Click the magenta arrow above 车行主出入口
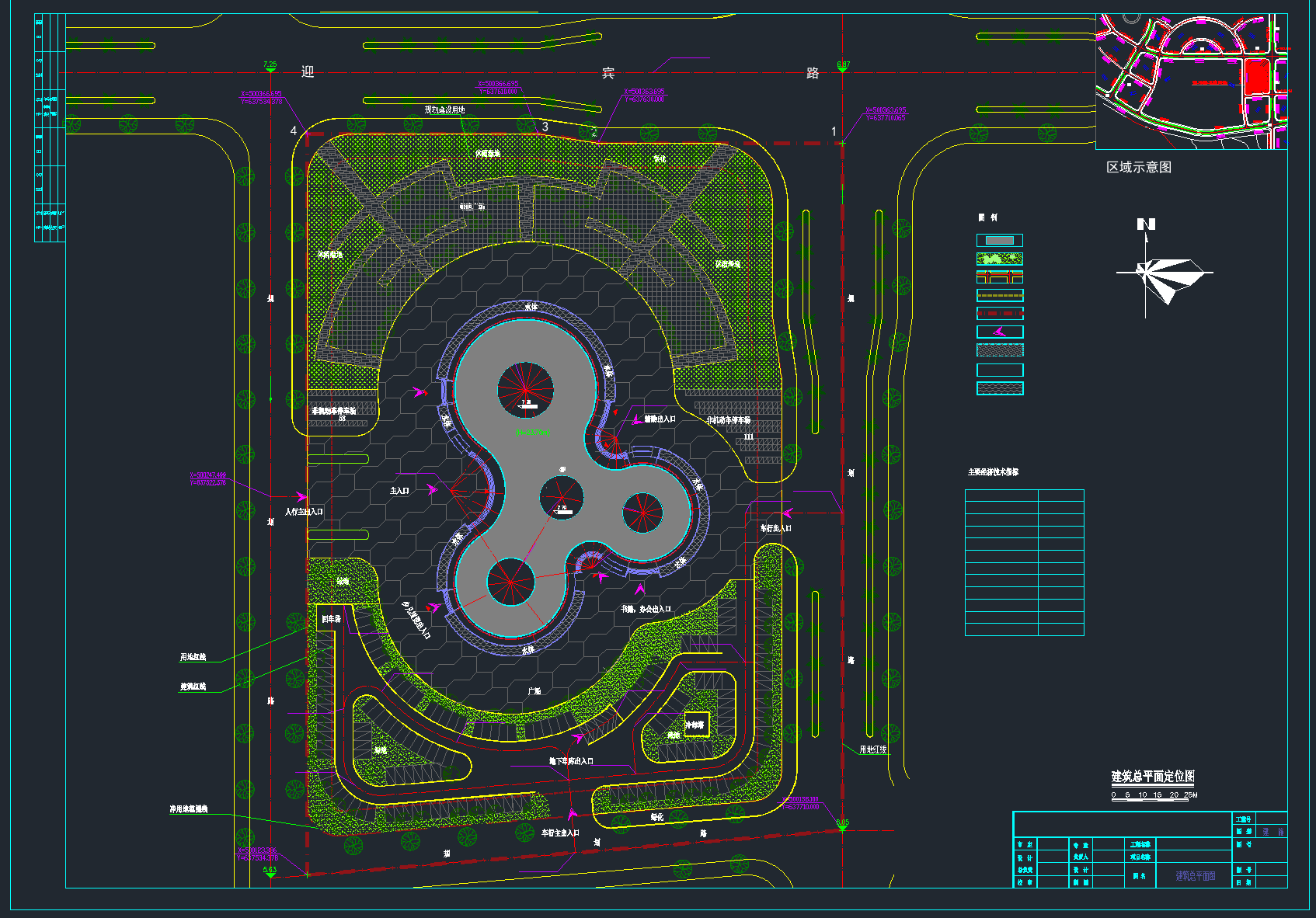1316x918 pixels. click(573, 815)
